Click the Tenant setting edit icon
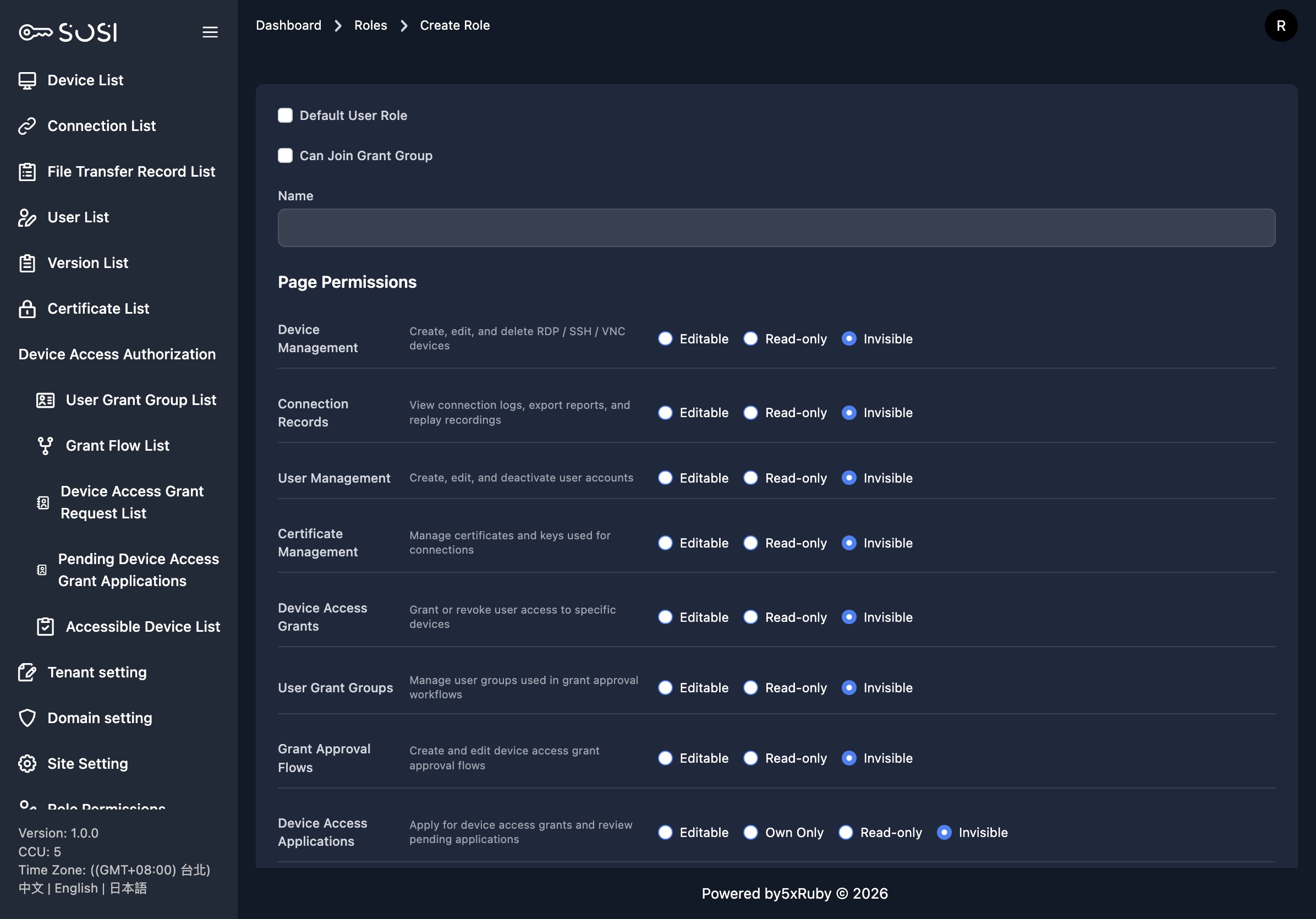Image resolution: width=1316 pixels, height=919 pixels. pos(27,672)
